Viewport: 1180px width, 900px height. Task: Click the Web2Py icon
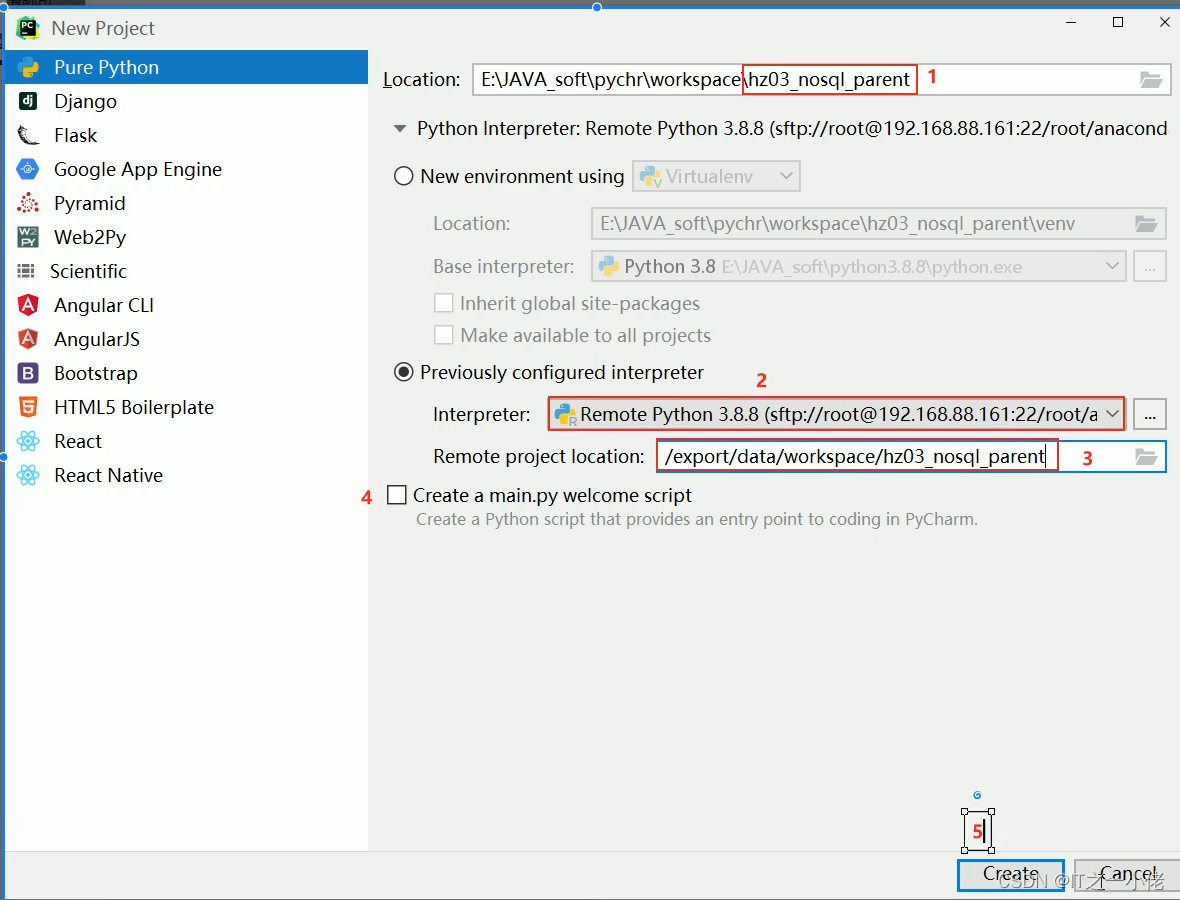coord(28,237)
